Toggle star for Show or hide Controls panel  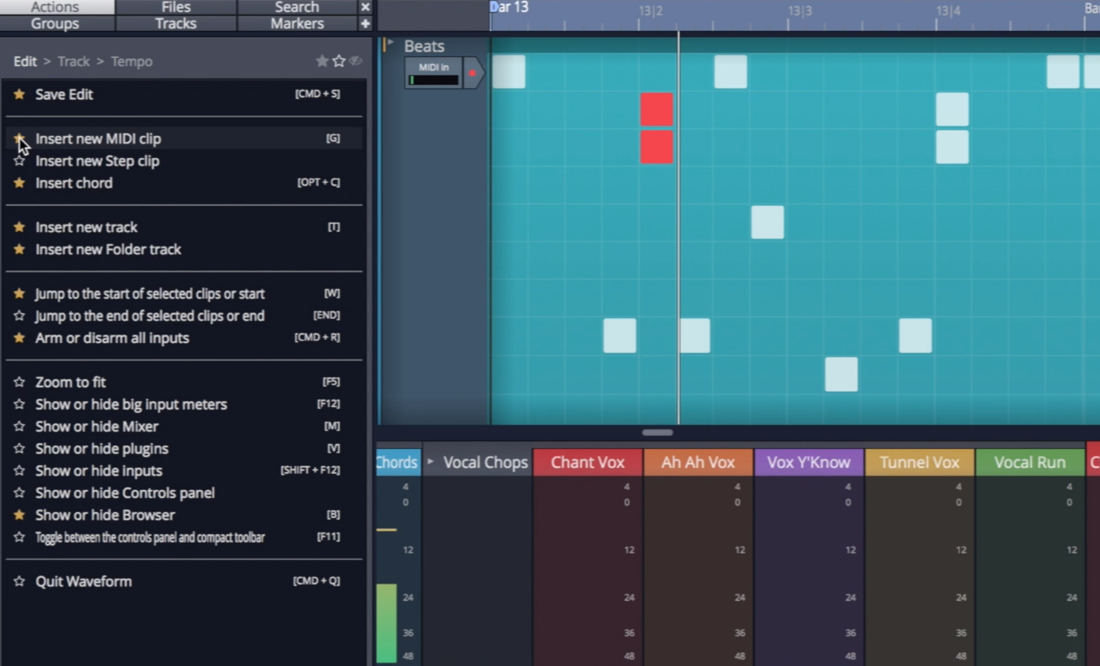click(x=19, y=493)
